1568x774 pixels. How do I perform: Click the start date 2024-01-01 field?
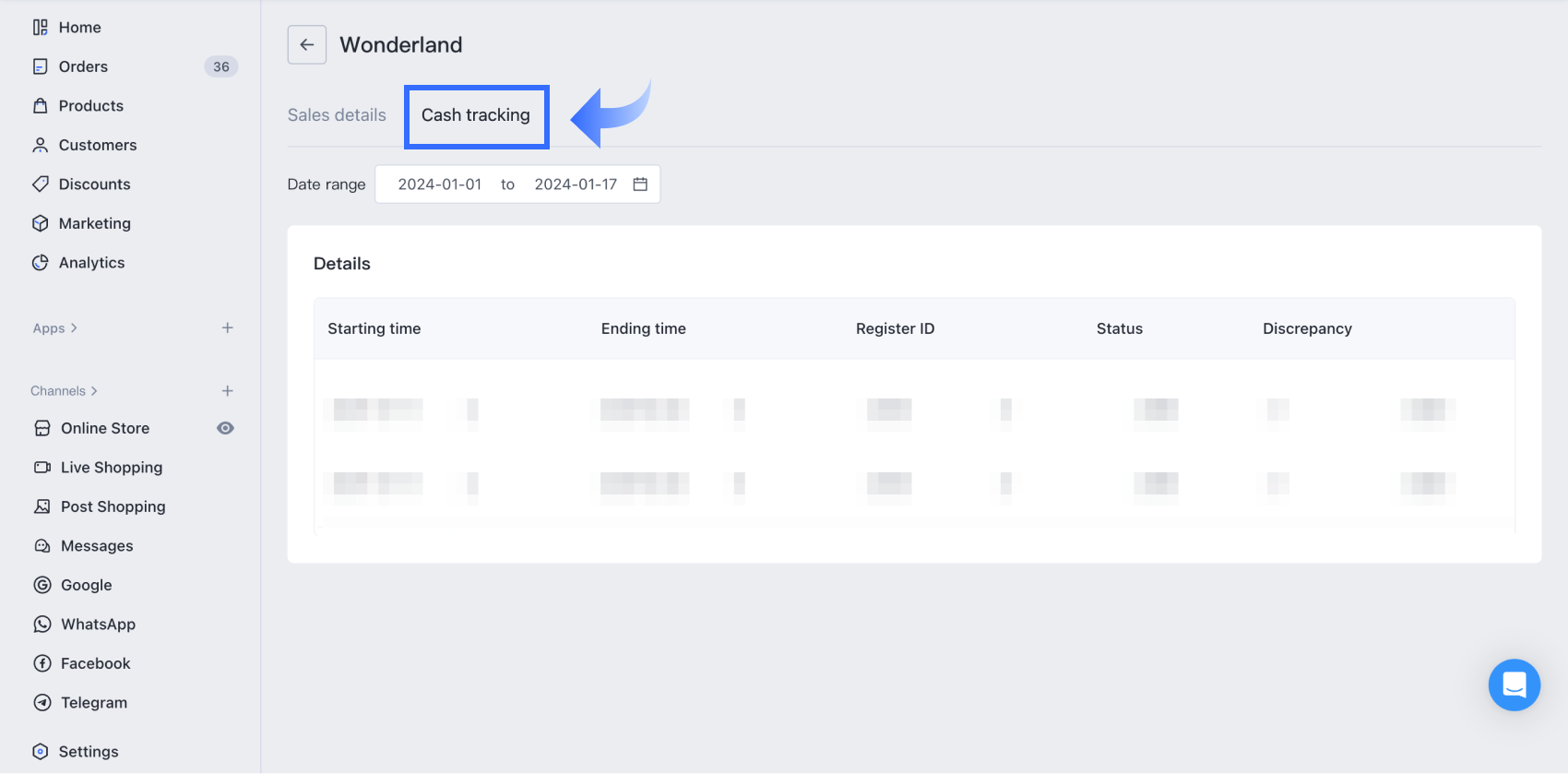tap(440, 185)
